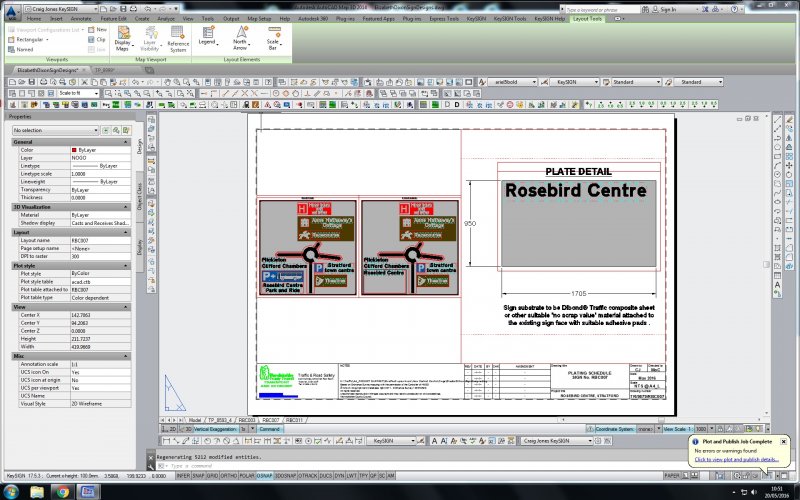Open the Display Maps tool
Viewport: 800px width, 500px height.
coord(122,39)
